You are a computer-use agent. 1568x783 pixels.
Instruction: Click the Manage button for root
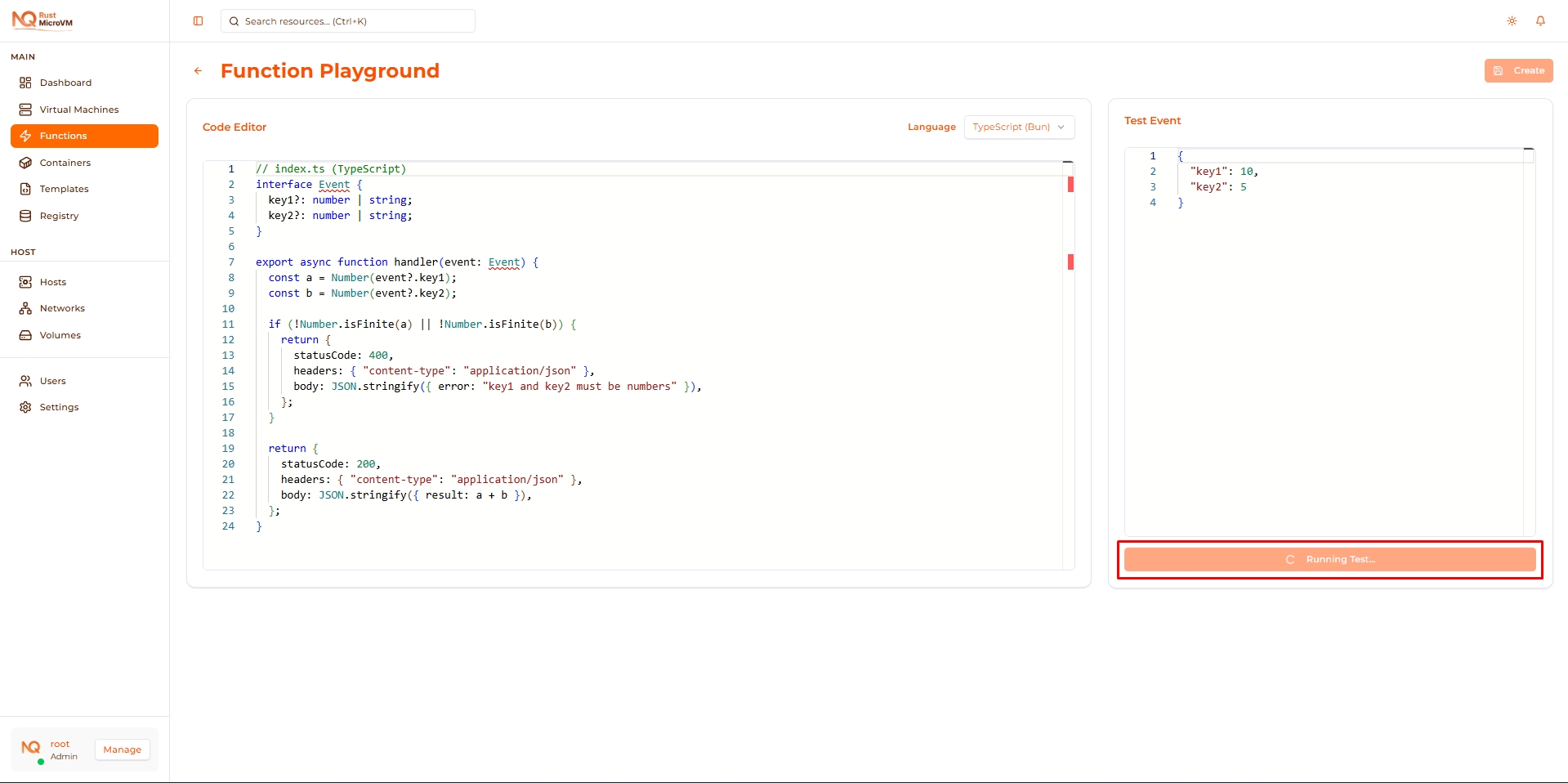122,749
